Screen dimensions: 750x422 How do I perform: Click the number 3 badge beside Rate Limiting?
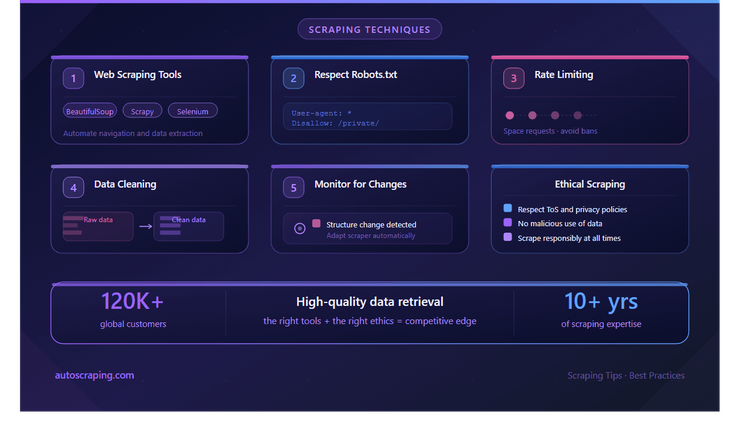tap(514, 78)
